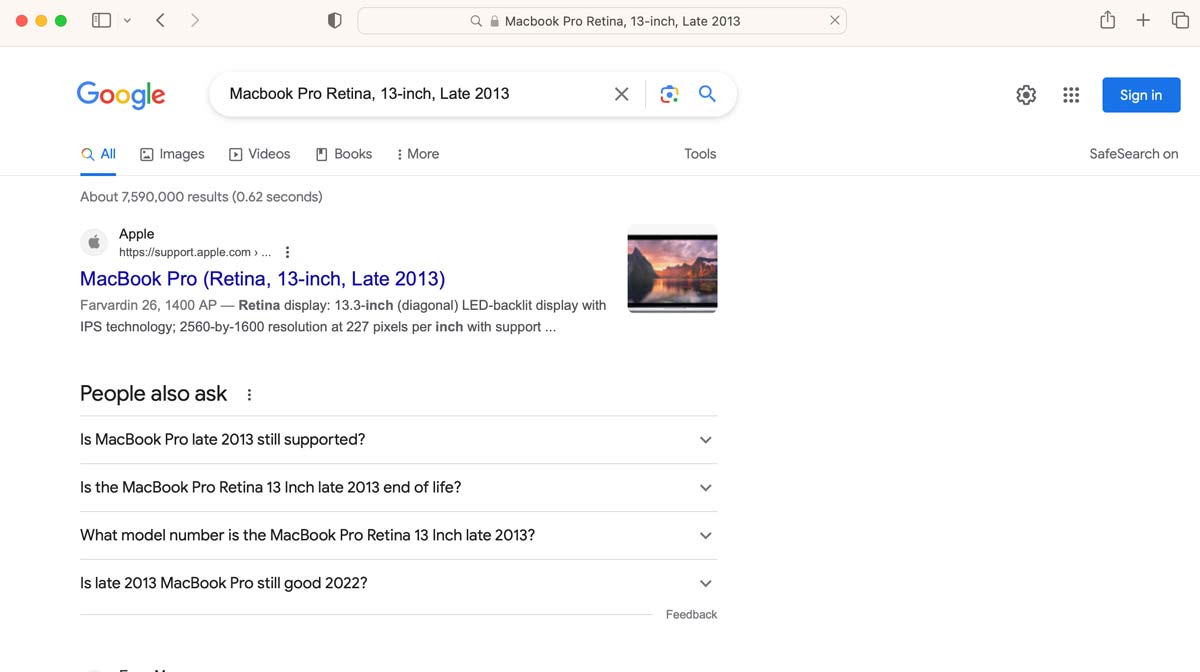Open the More search filters menu
The width and height of the screenshot is (1200, 672).
click(418, 154)
